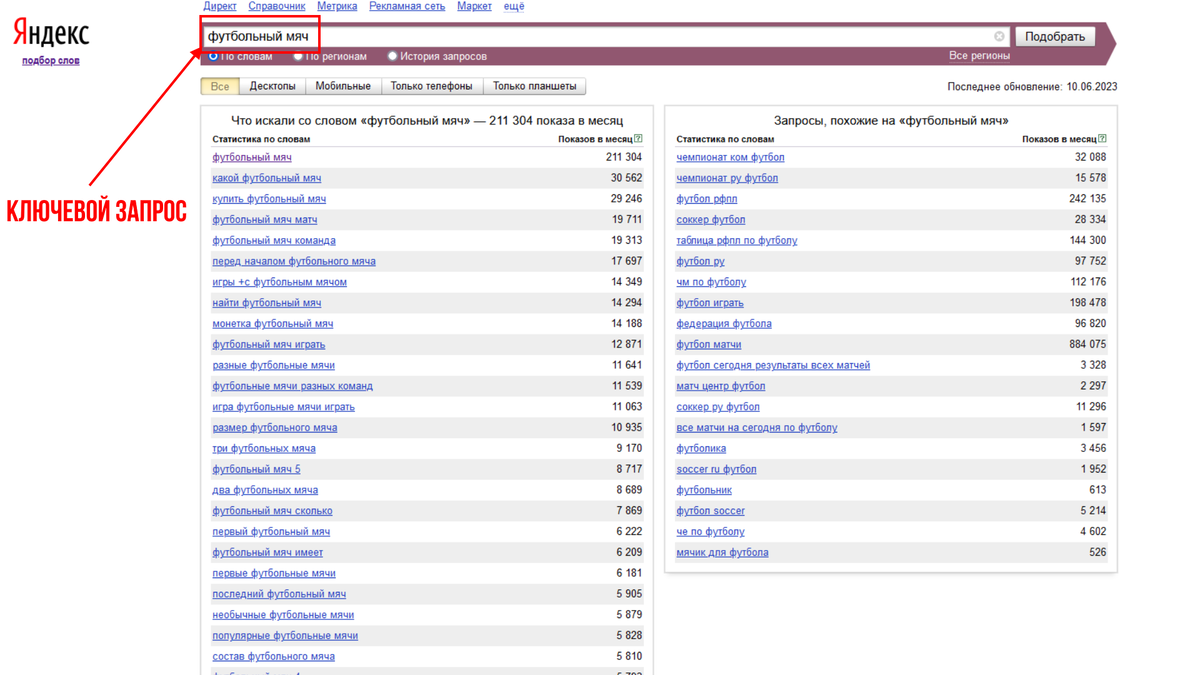Open Метрика in the top menu
Viewport: 1200px width, 675px height.
(x=337, y=6)
